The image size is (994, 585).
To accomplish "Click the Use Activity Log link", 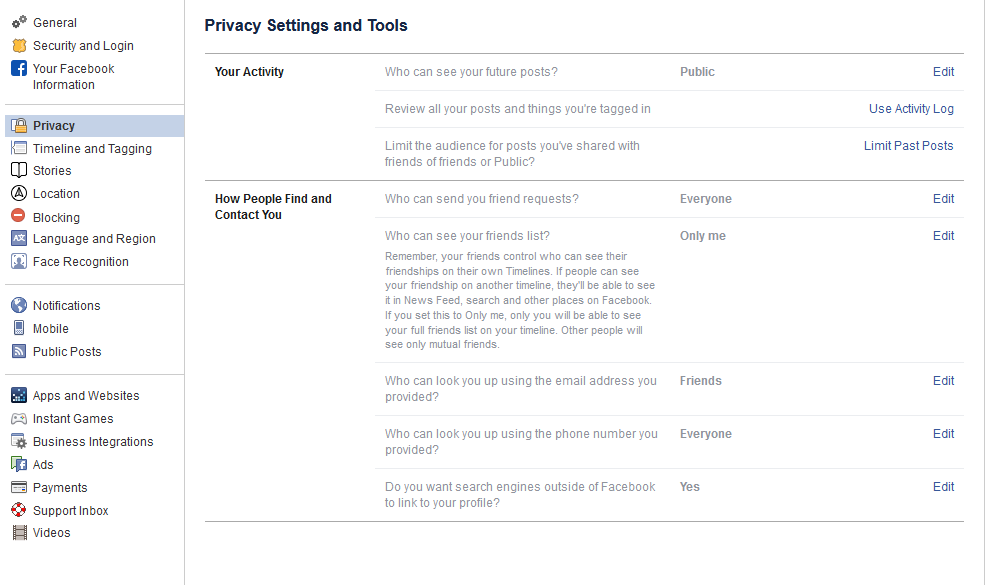I will [x=911, y=109].
